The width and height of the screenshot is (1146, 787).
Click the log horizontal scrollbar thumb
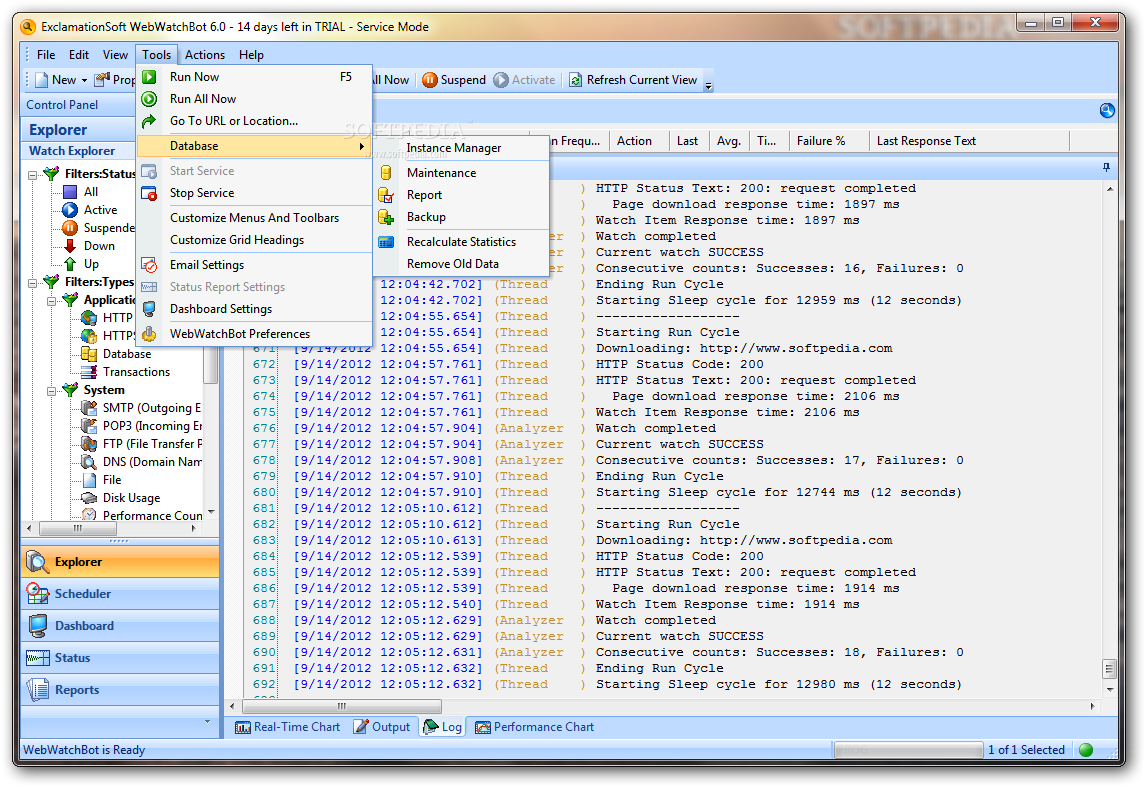341,707
